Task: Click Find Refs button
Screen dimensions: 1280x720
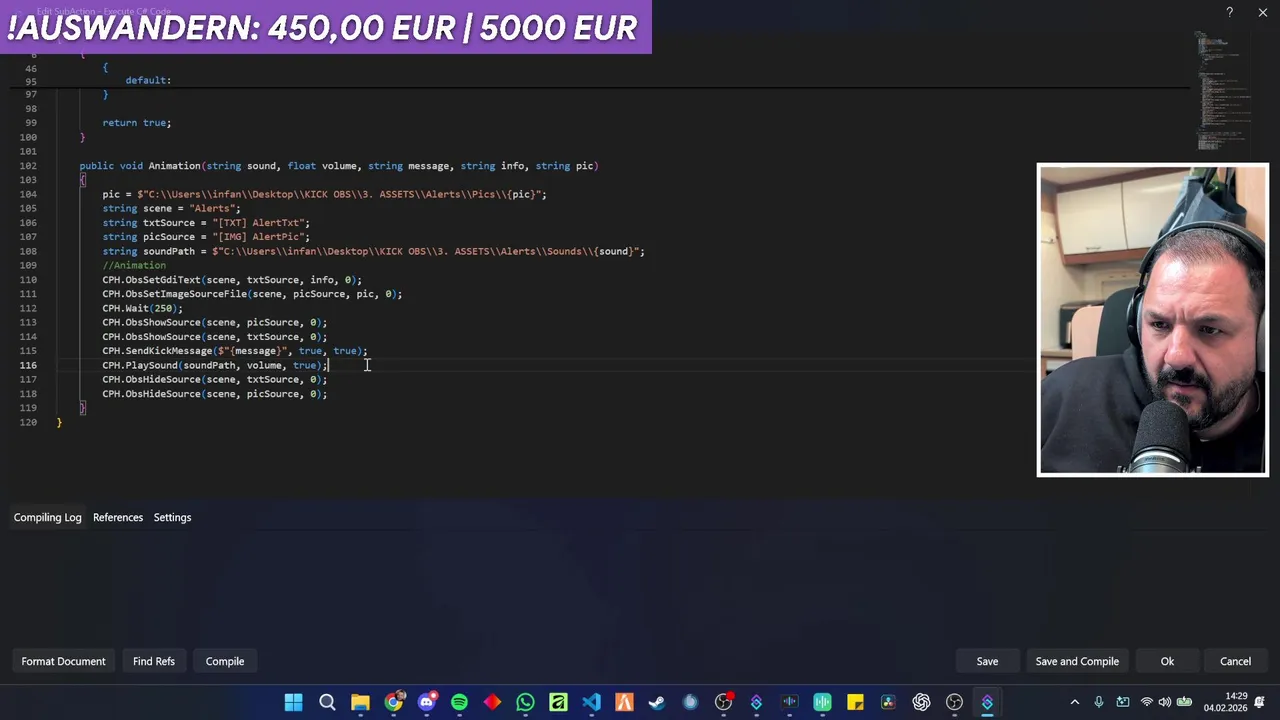Action: (x=154, y=661)
